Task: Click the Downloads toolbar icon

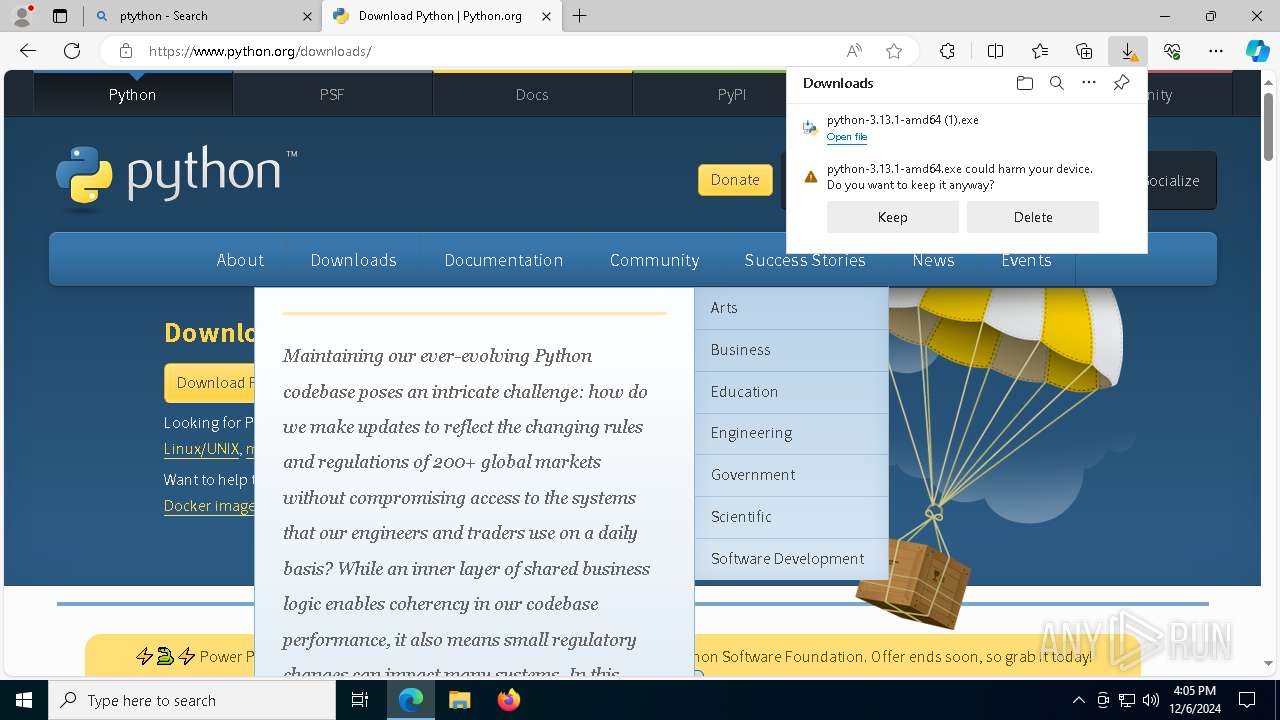Action: [1128, 51]
